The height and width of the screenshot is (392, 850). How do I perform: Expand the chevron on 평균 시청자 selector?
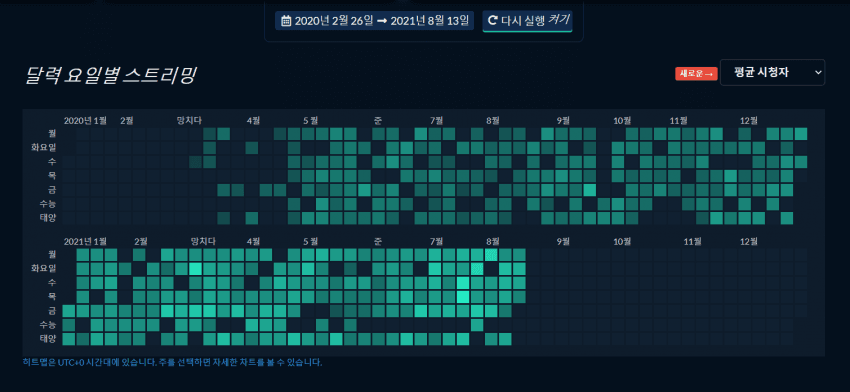point(817,73)
